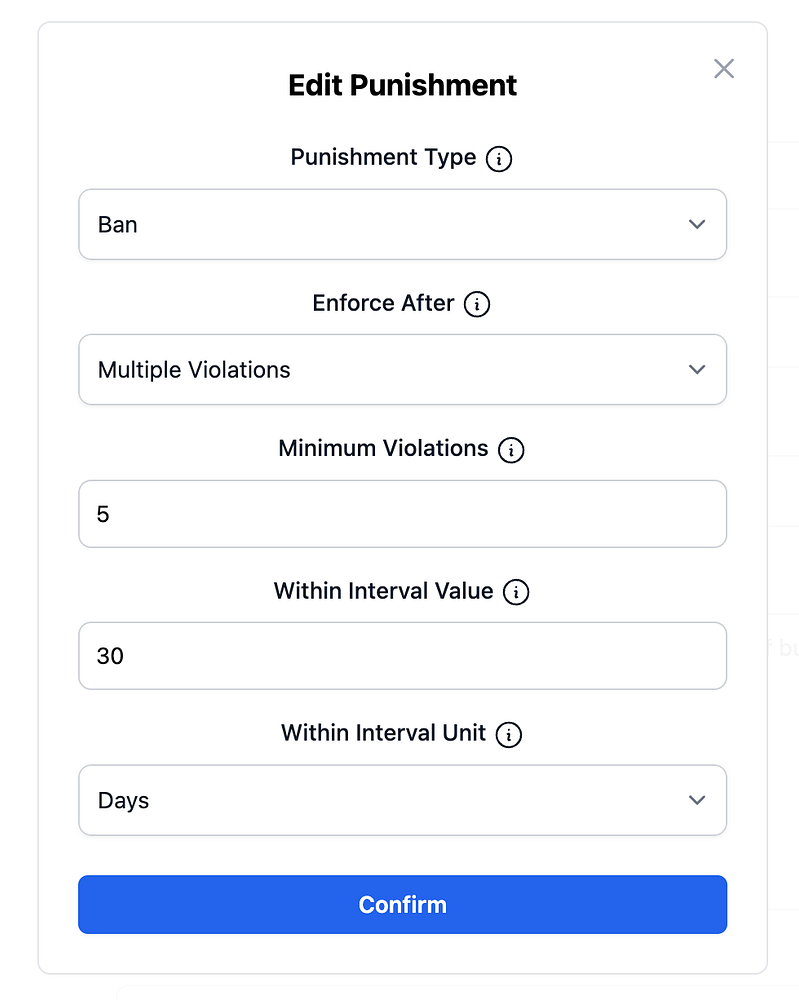Click the info icon next to Enforce After
This screenshot has width=799, height=1000.
[x=477, y=304]
